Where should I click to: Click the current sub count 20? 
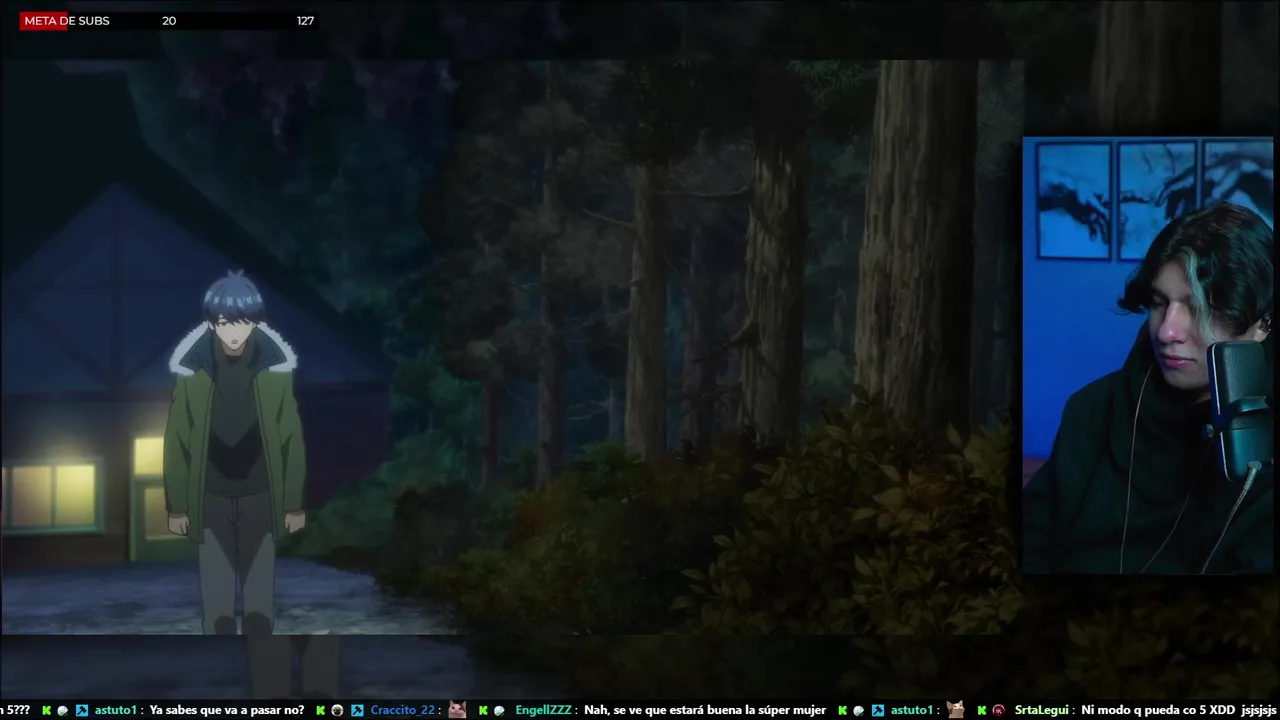pyautogui.click(x=169, y=21)
